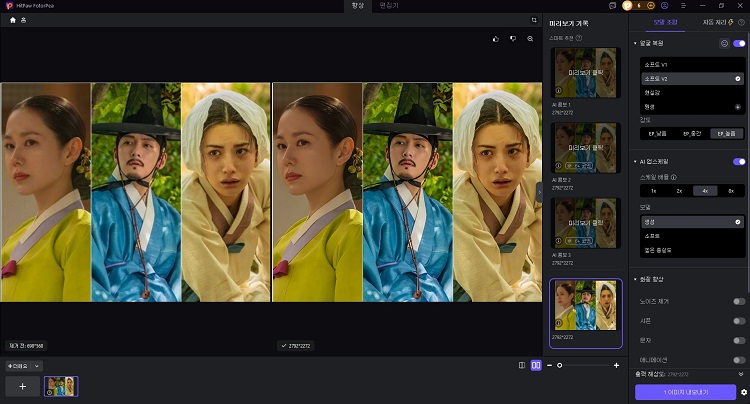This screenshot has width=750, height=404.
Task: Click the HitPaw FotorPea app logo
Action: [x=9, y=6]
